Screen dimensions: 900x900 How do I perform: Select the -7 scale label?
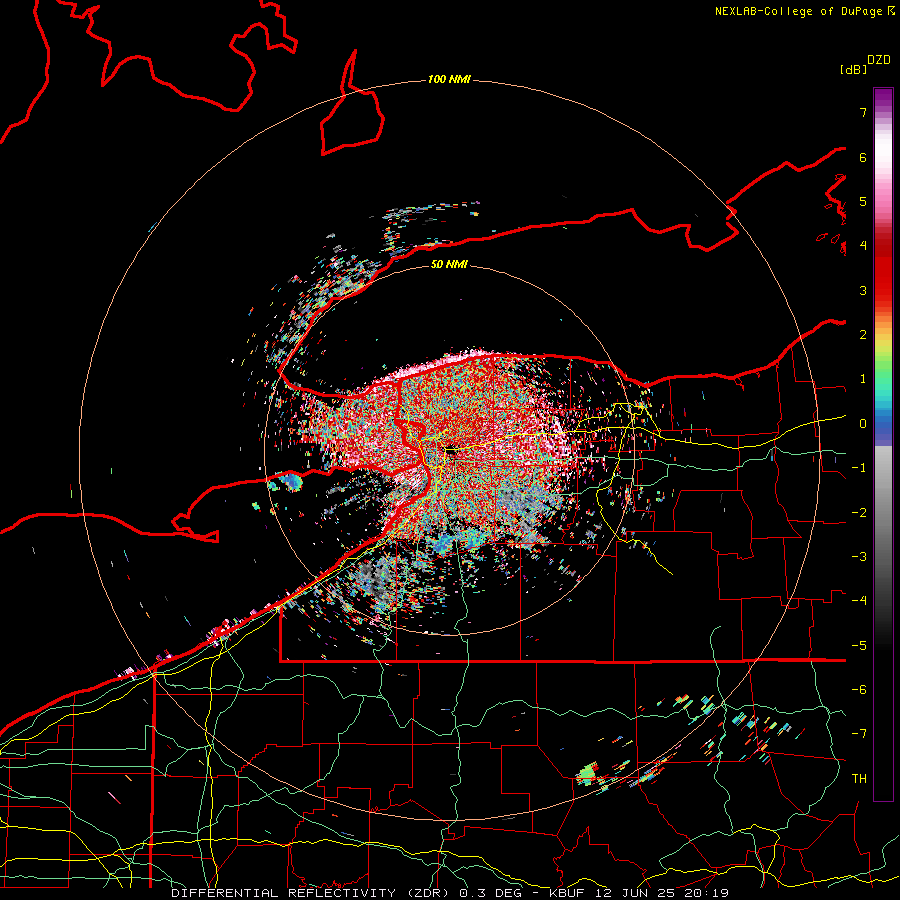[859, 734]
